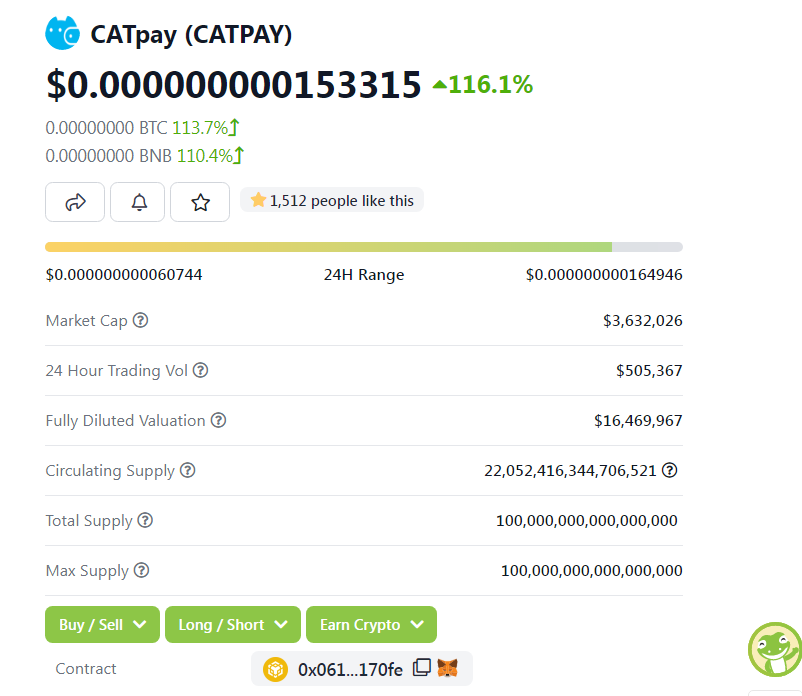Open the green gecko mascot widget
The height and width of the screenshot is (696, 802).
[x=775, y=649]
